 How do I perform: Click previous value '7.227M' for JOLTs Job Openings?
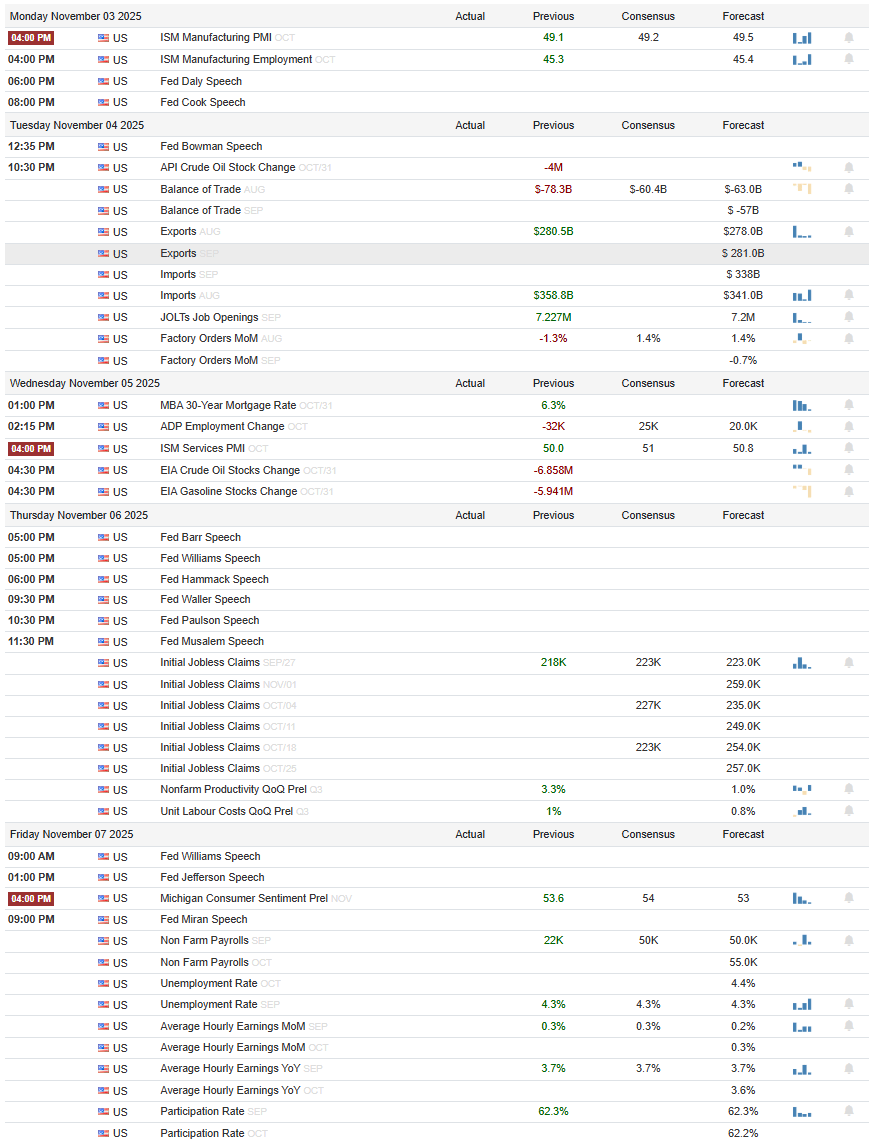click(553, 318)
